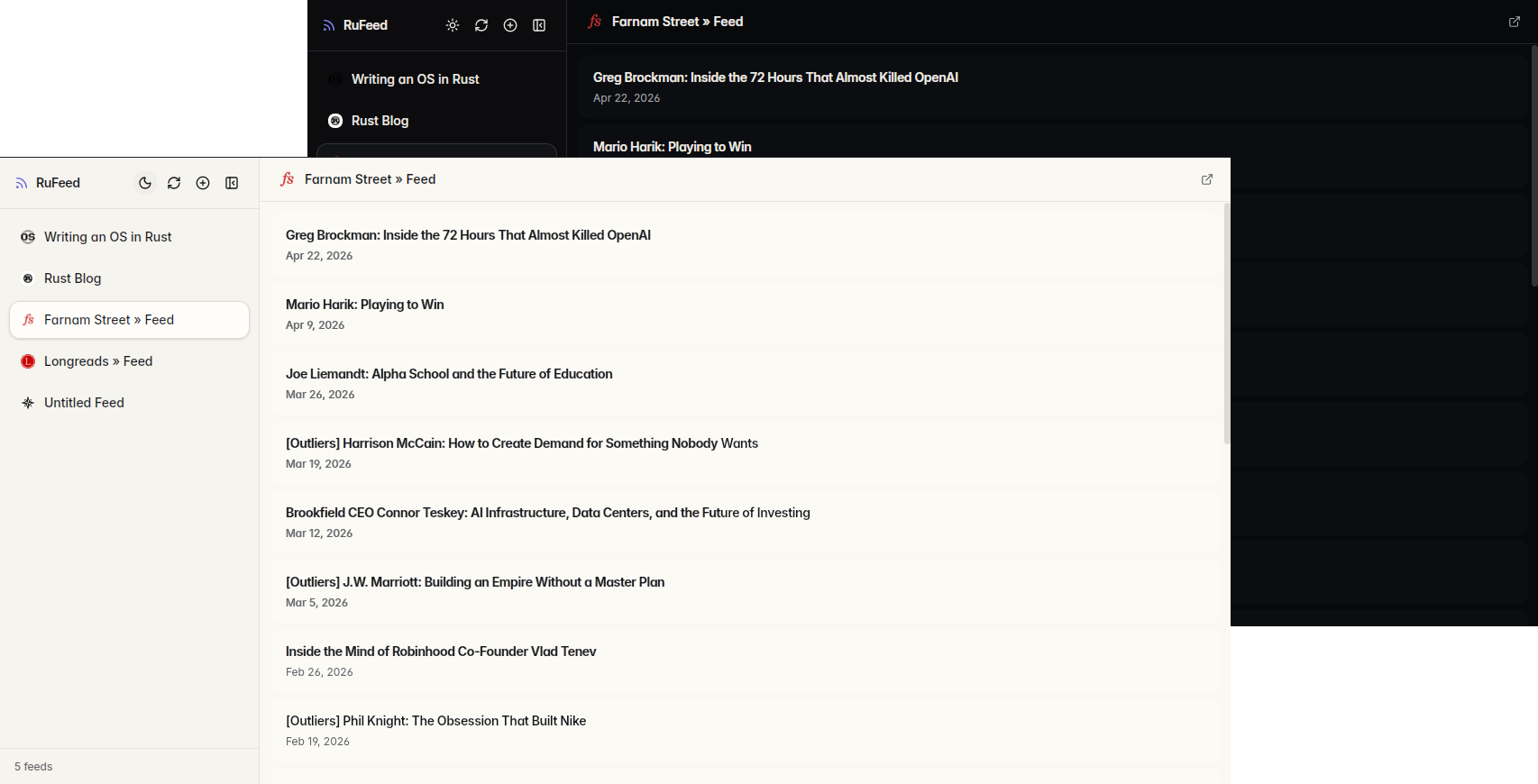
Task: Open Brookfield CEO Connor Teskey article
Action: point(745,523)
